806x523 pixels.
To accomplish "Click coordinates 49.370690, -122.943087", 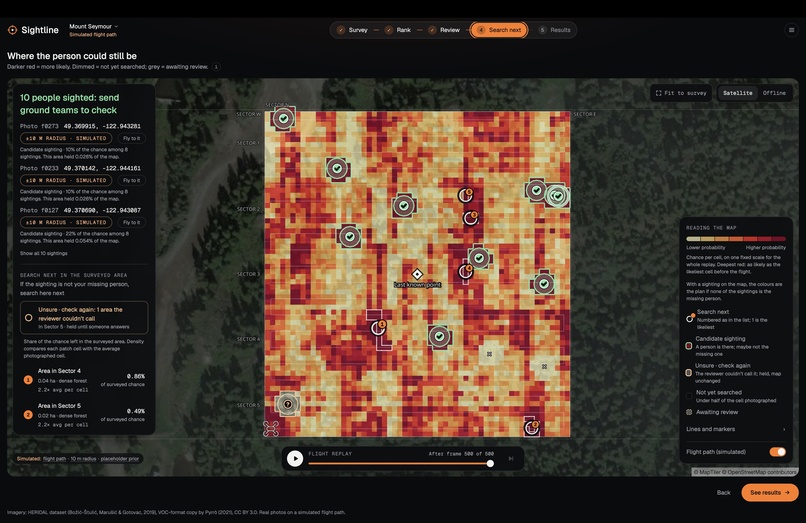I will [102, 210].
